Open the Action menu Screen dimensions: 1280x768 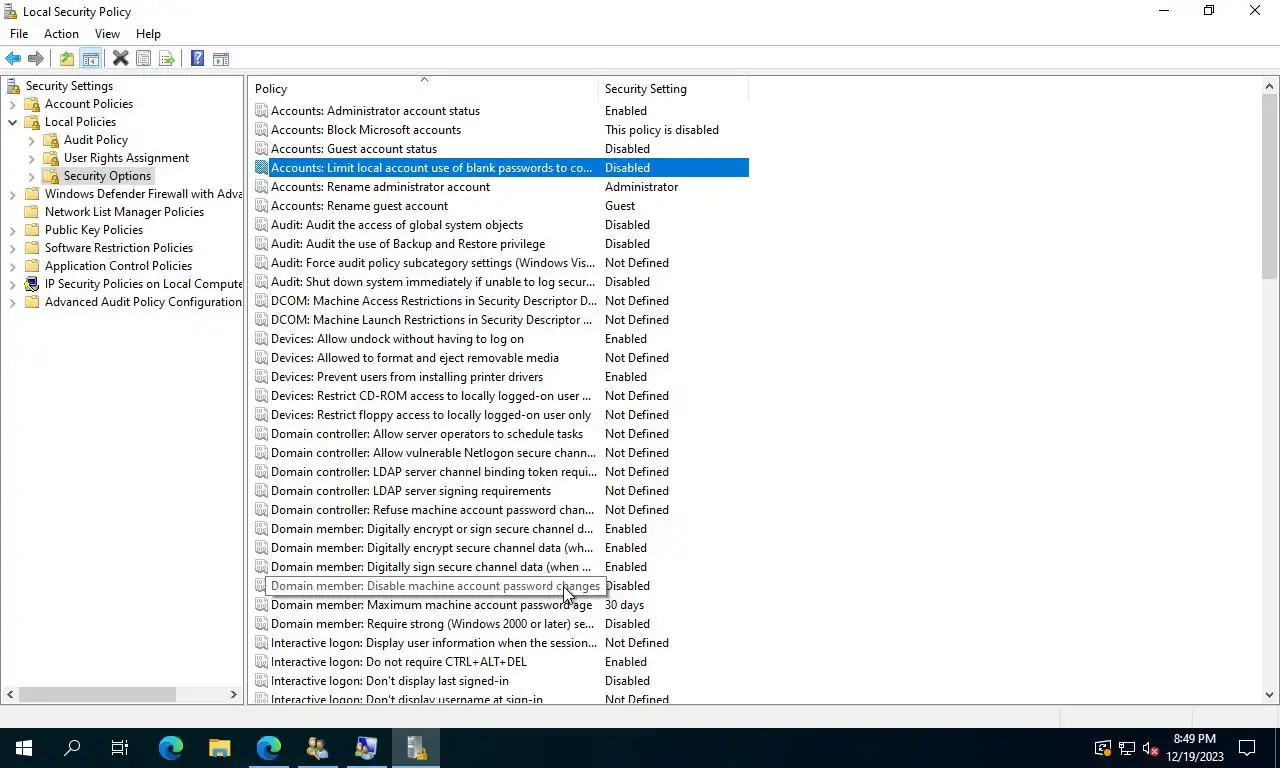click(x=61, y=34)
